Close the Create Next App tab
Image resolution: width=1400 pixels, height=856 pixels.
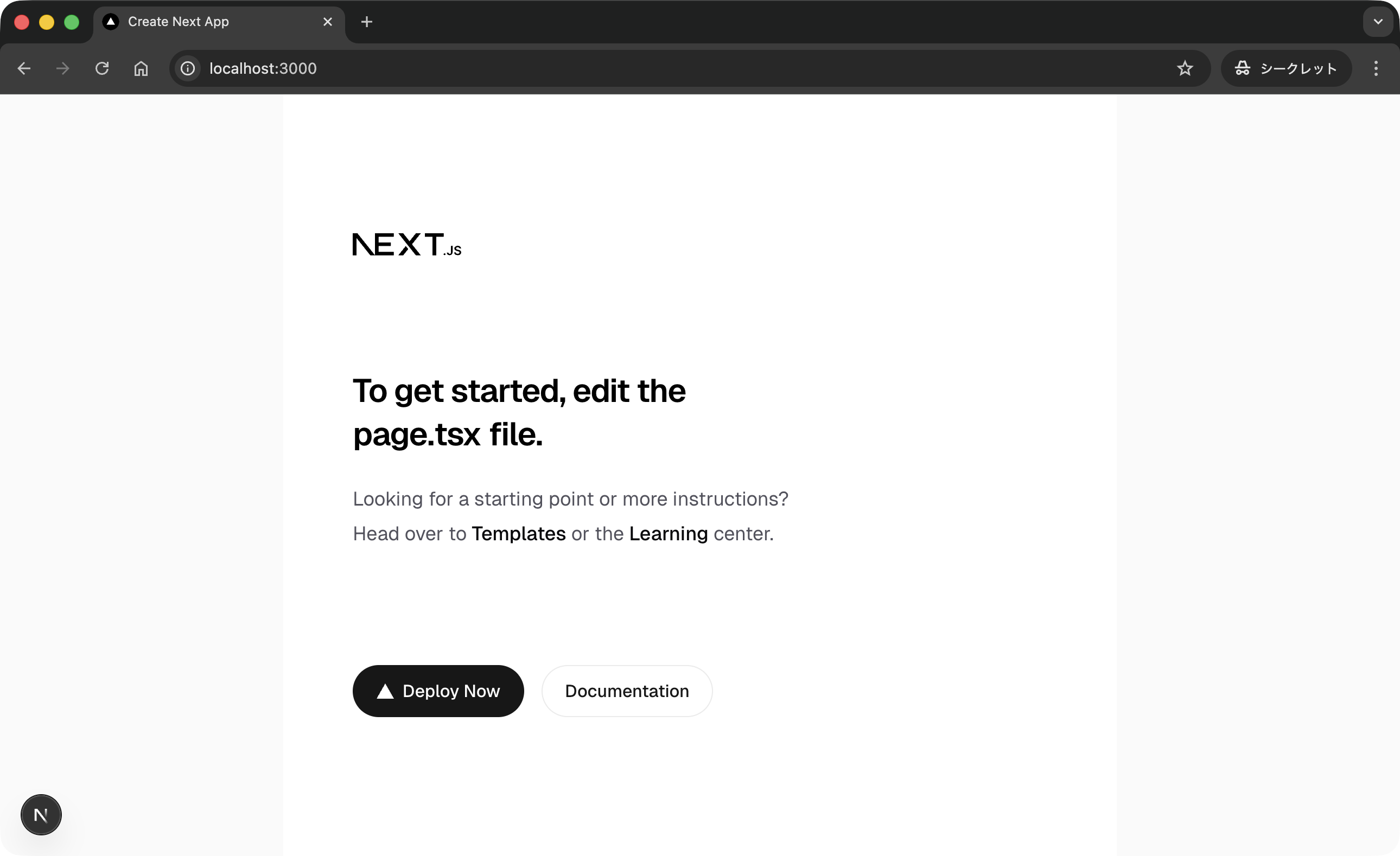point(328,22)
